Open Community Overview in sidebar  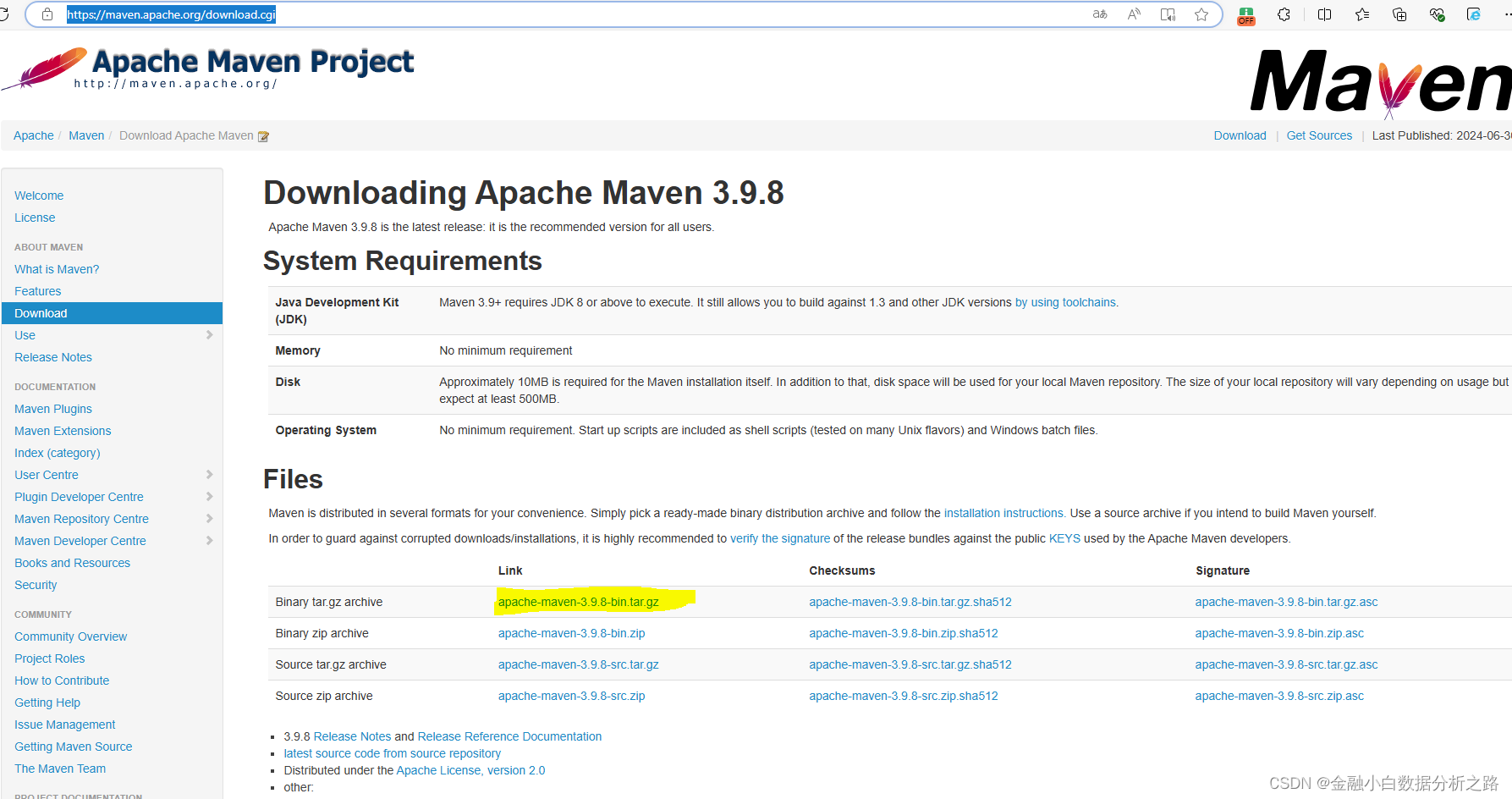(71, 636)
